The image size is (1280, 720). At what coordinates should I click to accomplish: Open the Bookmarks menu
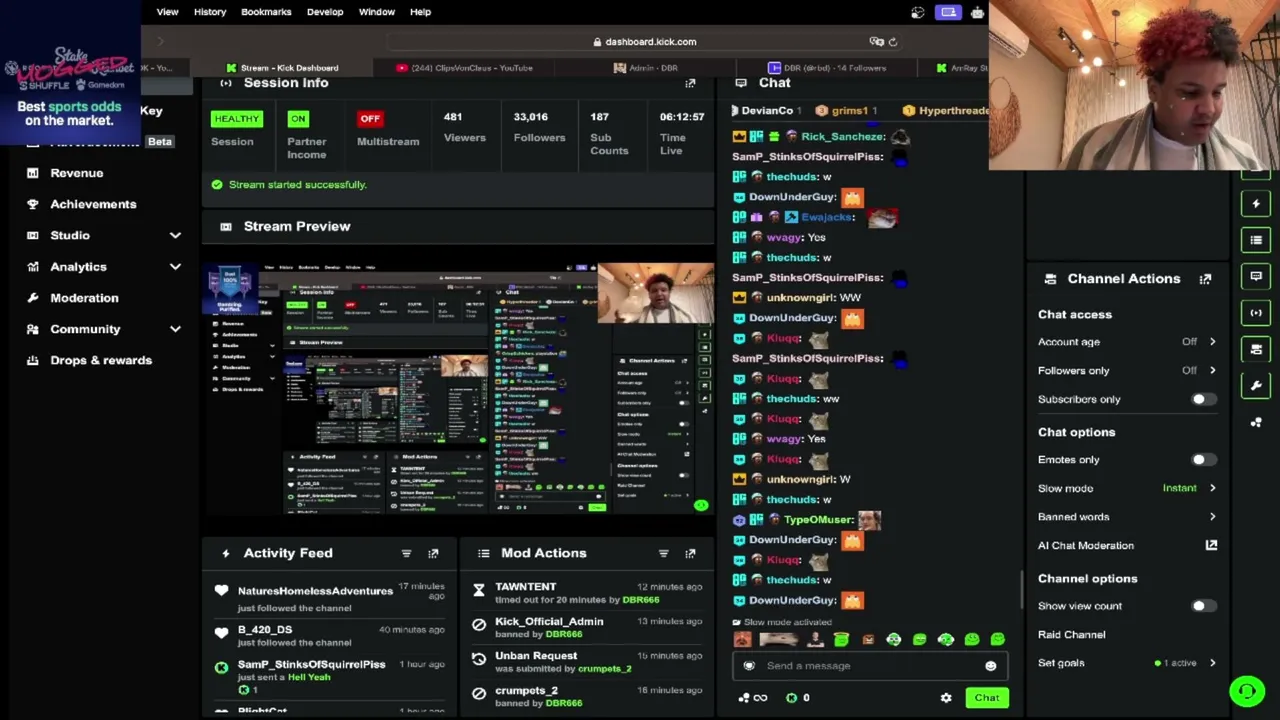266,12
